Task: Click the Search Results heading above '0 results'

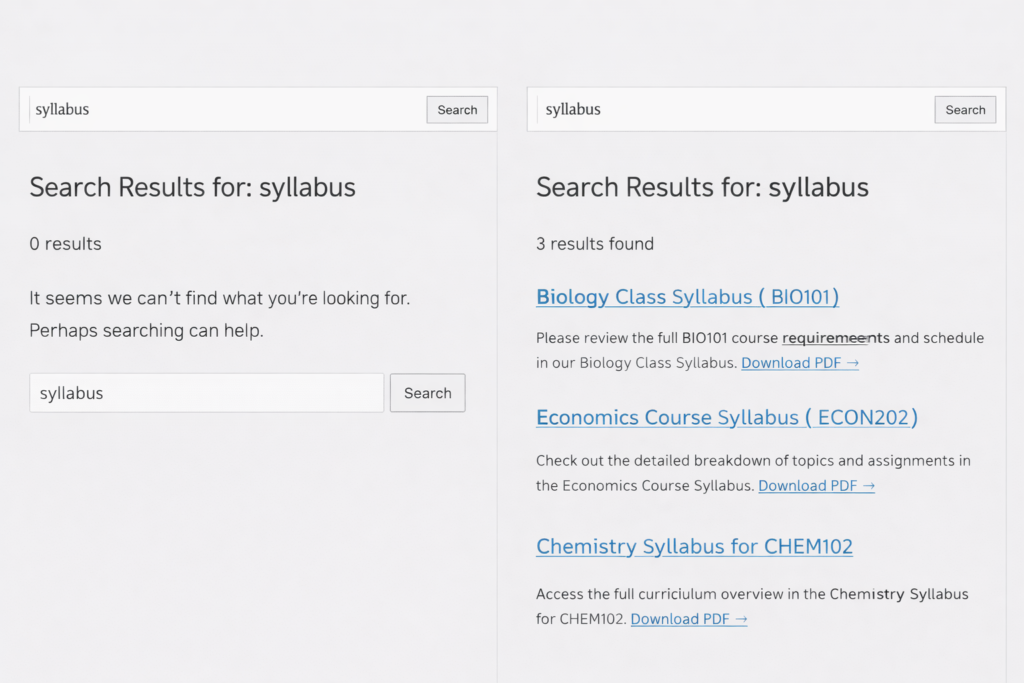Action: pos(192,187)
